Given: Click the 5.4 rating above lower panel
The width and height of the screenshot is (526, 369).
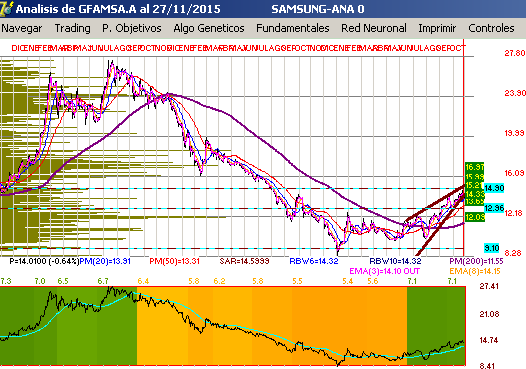Looking at the screenshot, I should pyautogui.click(x=348, y=281).
